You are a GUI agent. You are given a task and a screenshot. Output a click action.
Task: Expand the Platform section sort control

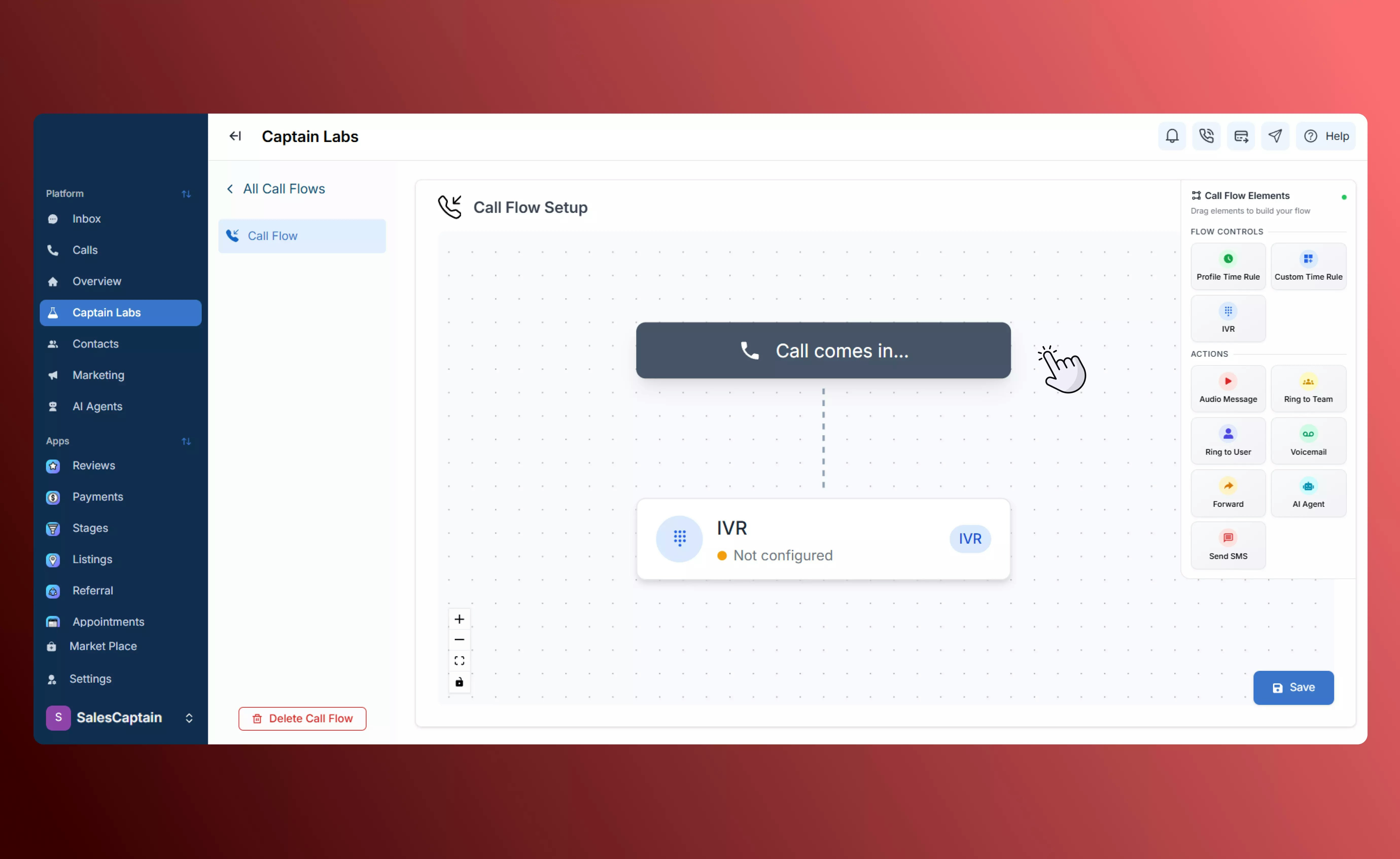click(x=187, y=194)
